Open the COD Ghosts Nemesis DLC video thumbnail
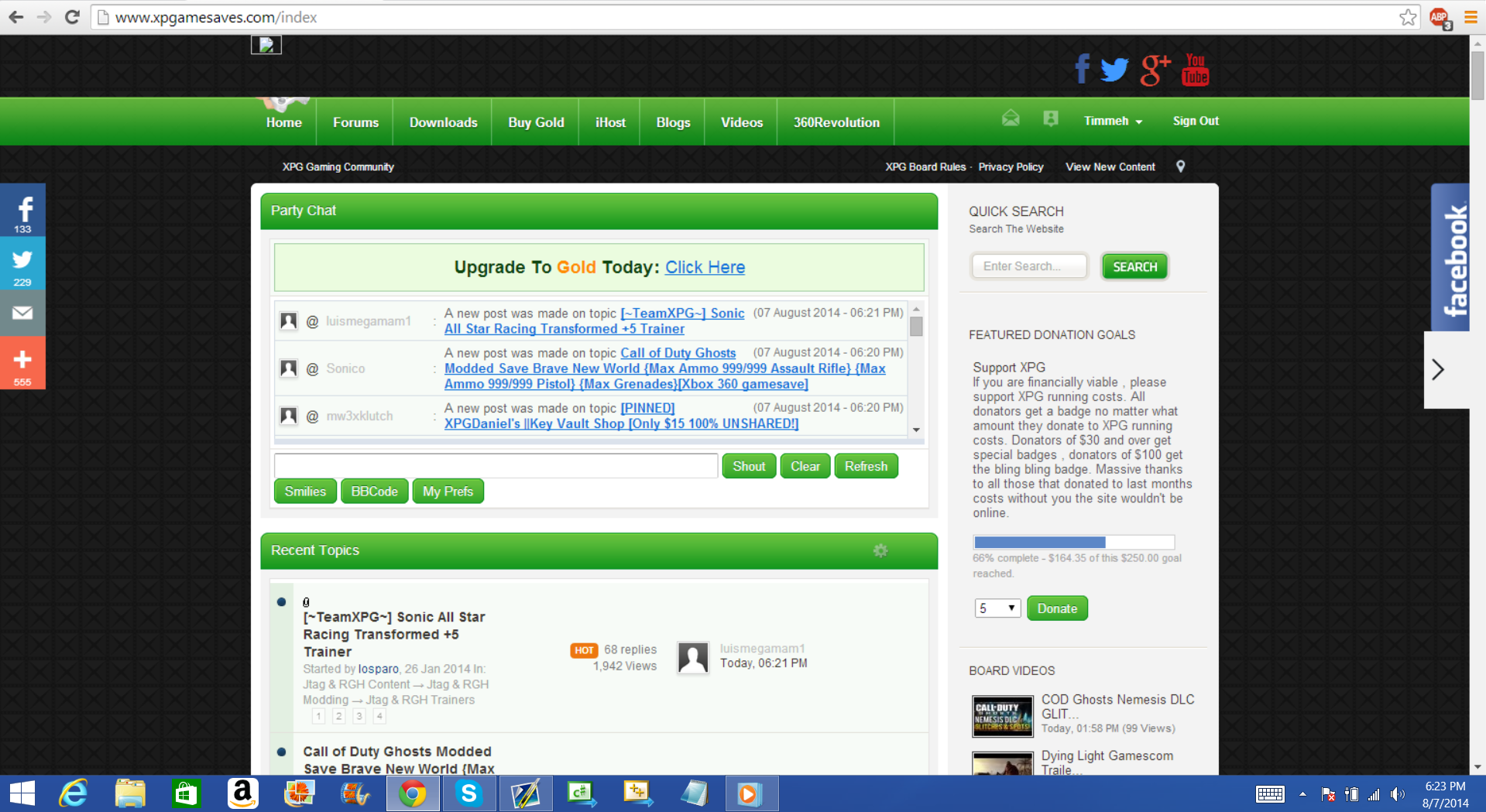 pyautogui.click(x=1003, y=715)
